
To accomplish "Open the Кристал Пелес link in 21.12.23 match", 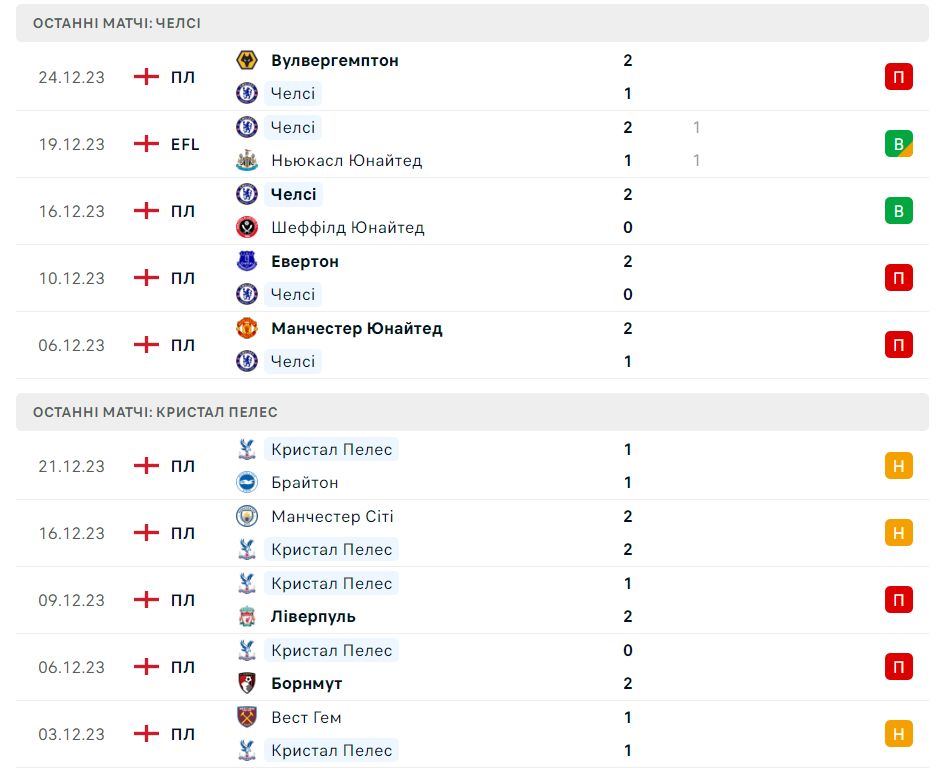I will click(331, 449).
